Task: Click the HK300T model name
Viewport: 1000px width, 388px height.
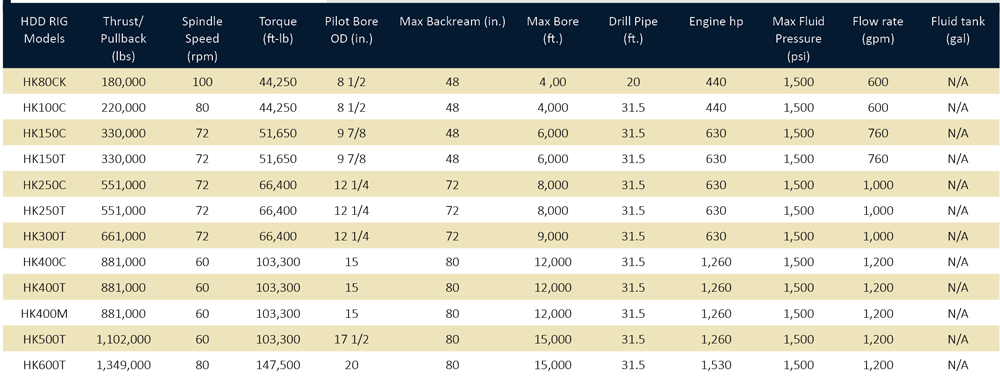Action: pyautogui.click(x=44, y=236)
